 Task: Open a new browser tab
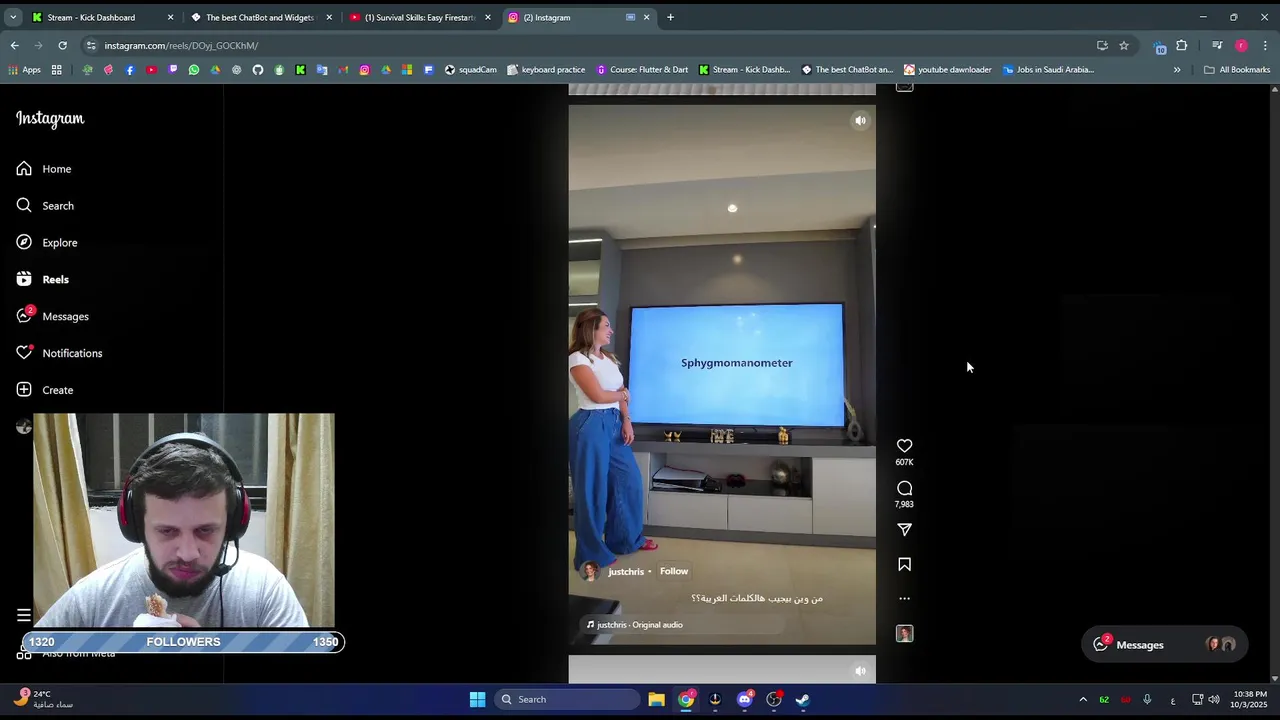click(x=670, y=17)
